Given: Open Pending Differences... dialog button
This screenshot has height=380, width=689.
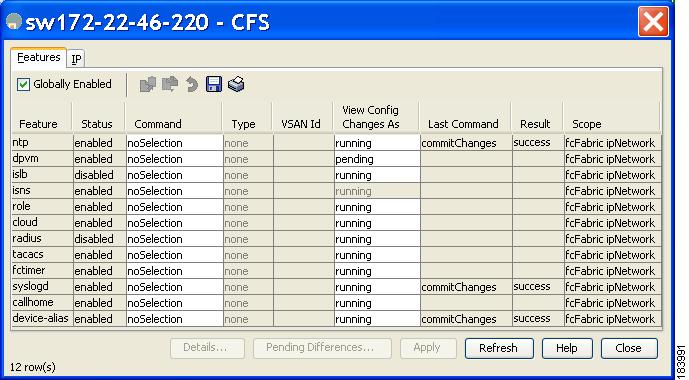Looking at the screenshot, I should tap(322, 348).
